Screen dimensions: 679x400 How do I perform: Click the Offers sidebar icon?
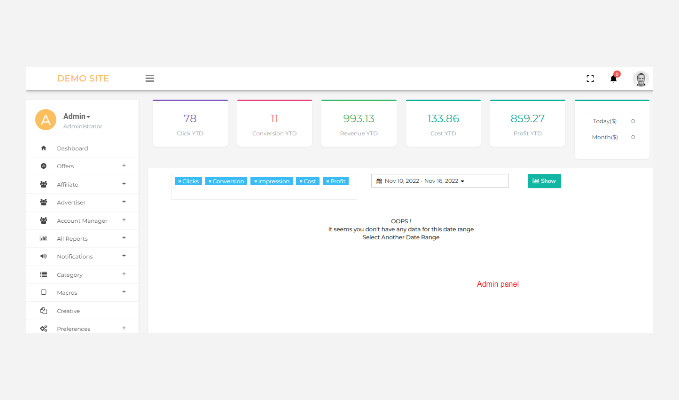(x=43, y=166)
